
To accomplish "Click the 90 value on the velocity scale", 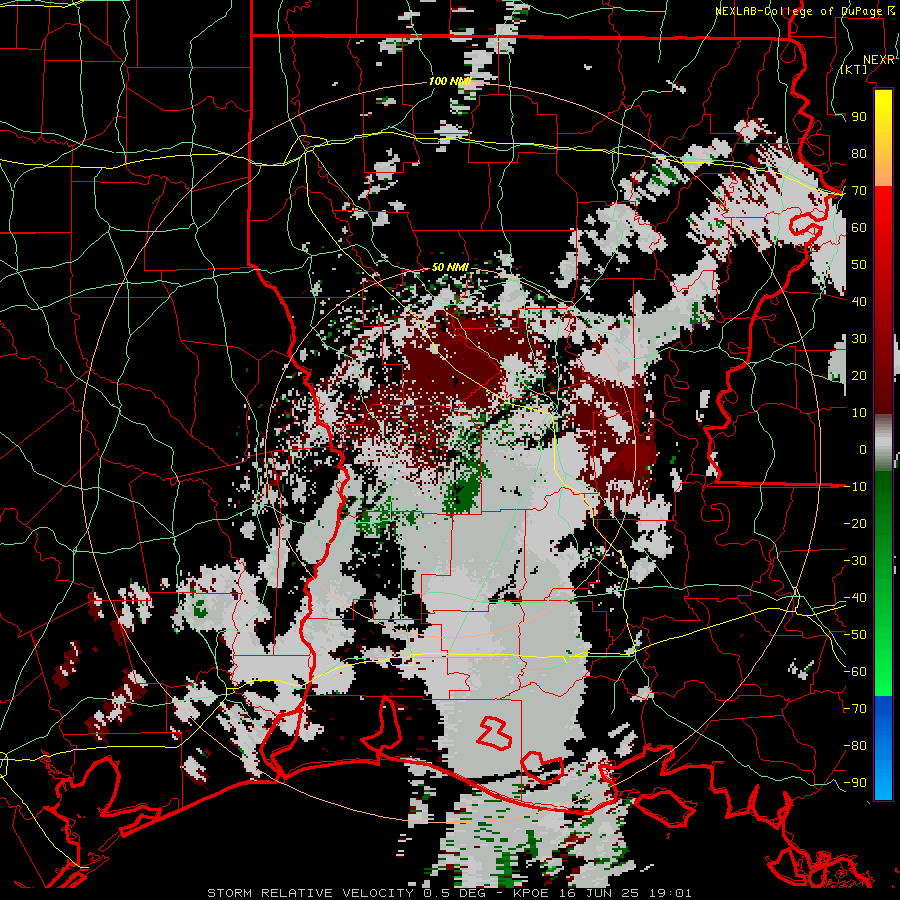I will [859, 117].
